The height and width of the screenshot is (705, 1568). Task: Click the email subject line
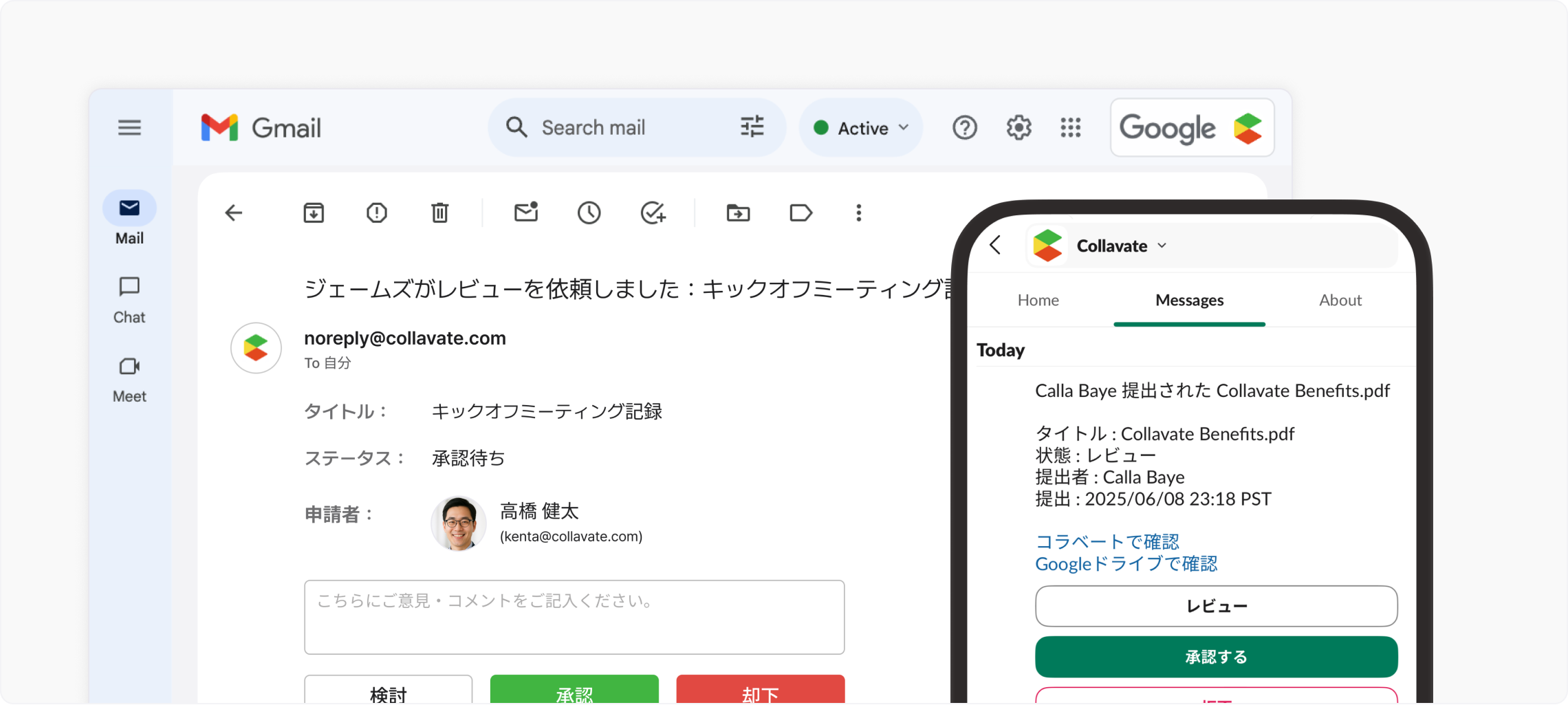coord(629,289)
